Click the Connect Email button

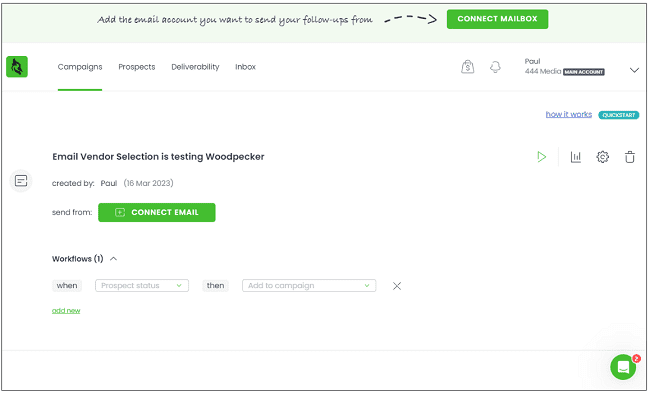pyautogui.click(x=157, y=213)
